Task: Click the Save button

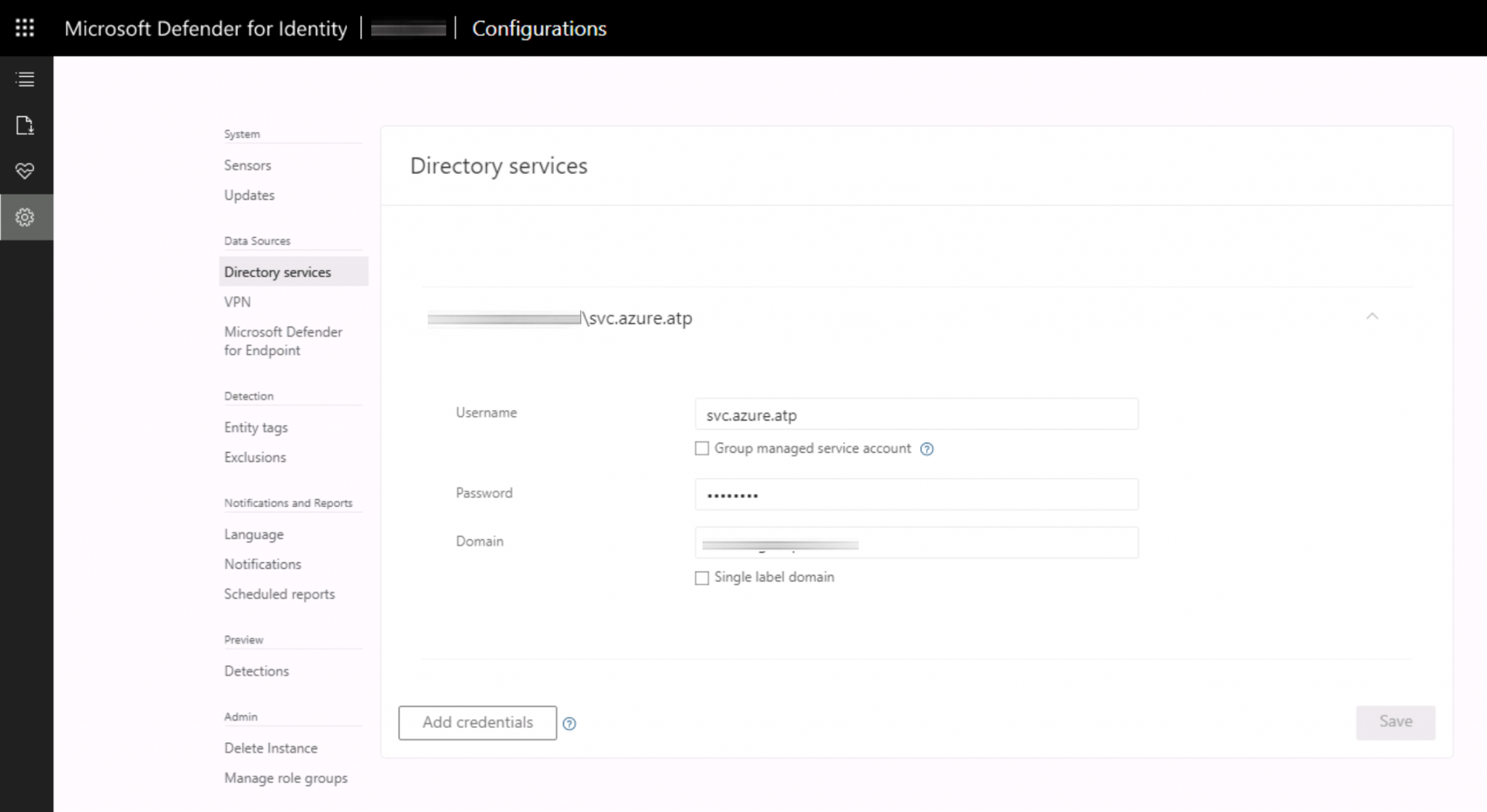Action: click(1395, 721)
